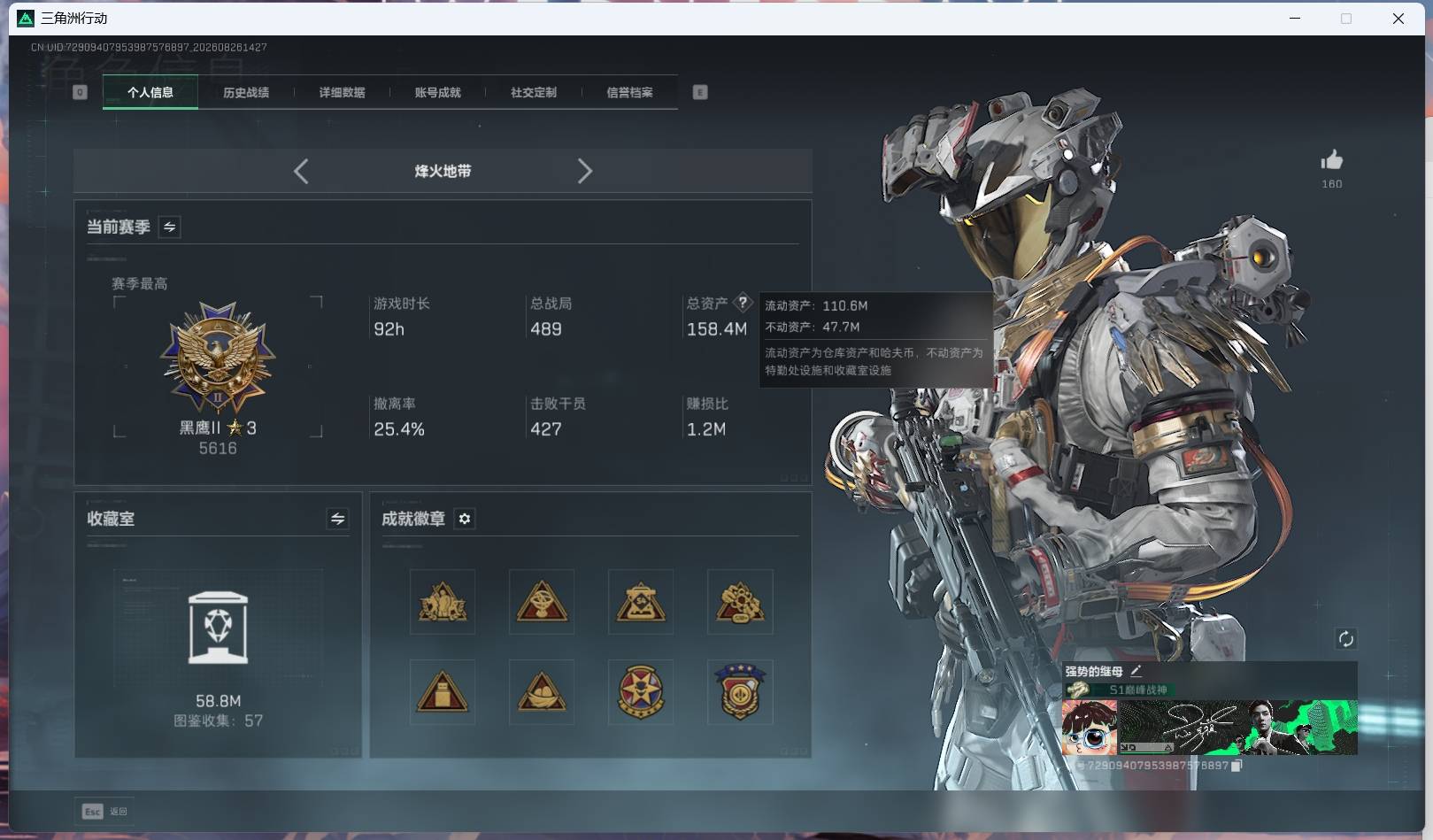The image size is (1433, 840).
Task: Click the 赛季最高 label
Action: coord(139,283)
